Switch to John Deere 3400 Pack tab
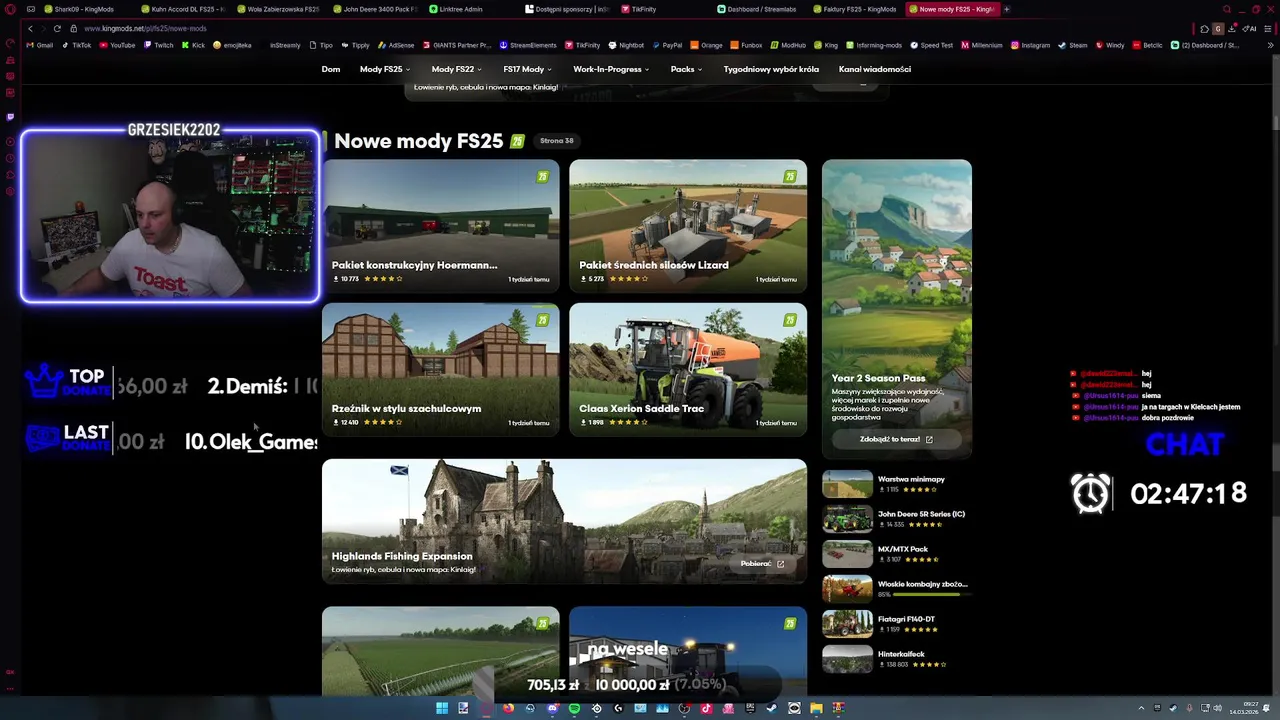The width and height of the screenshot is (1280, 720). (x=376, y=9)
